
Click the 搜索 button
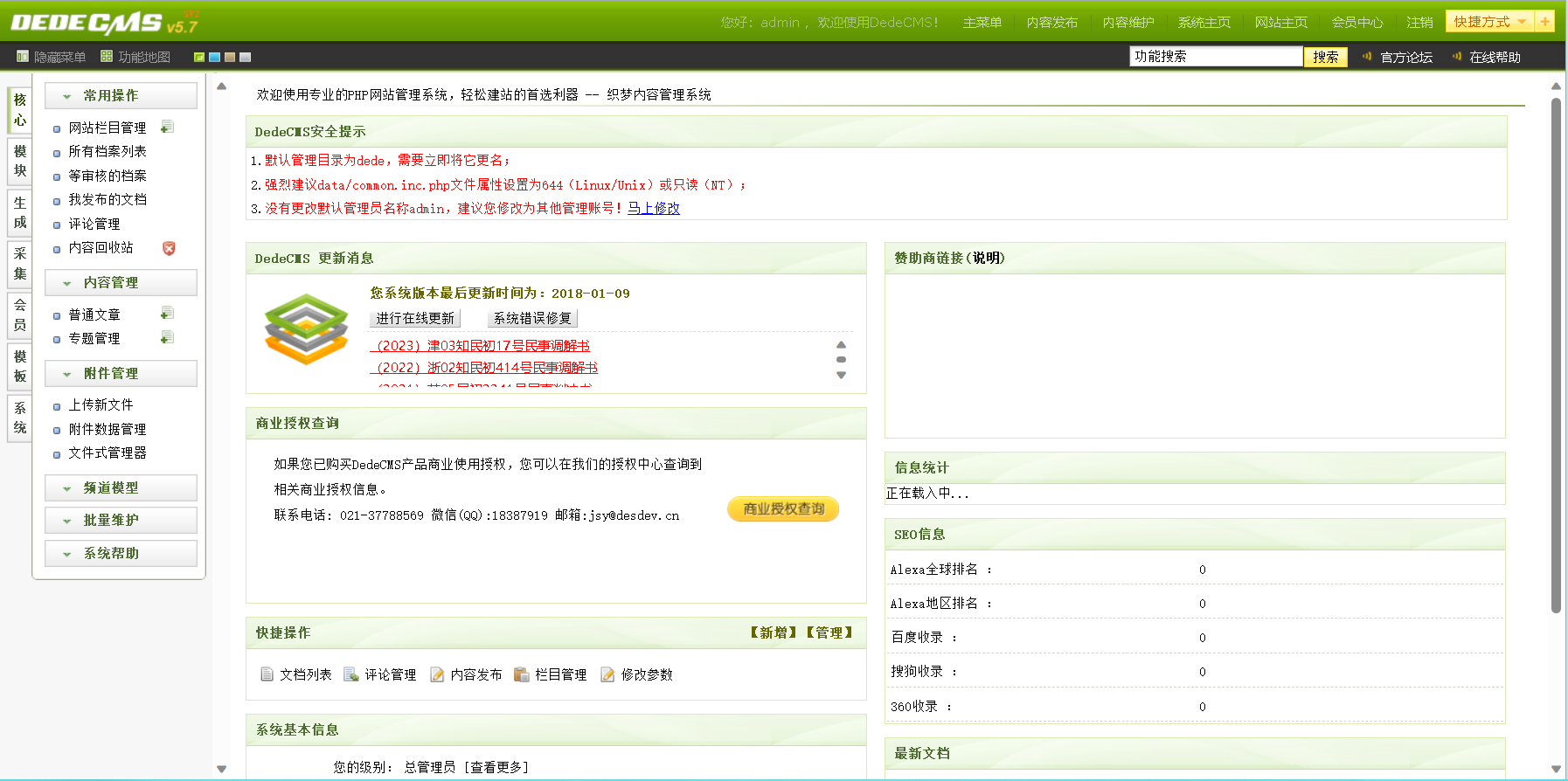(x=1326, y=57)
